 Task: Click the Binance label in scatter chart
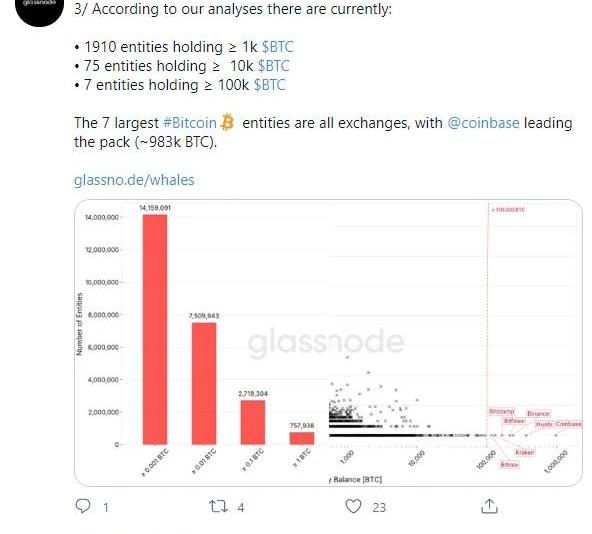[538, 414]
